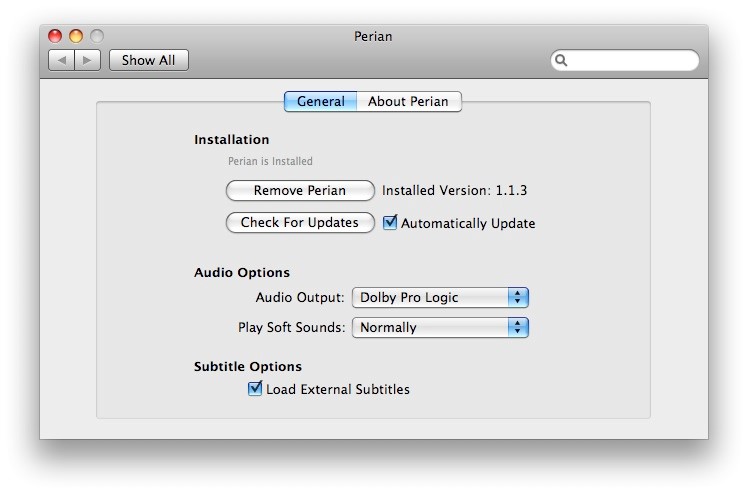Screen dimensions: 748x494
Task: Click the disabled gray zoom button
Action: pyautogui.click(x=97, y=36)
